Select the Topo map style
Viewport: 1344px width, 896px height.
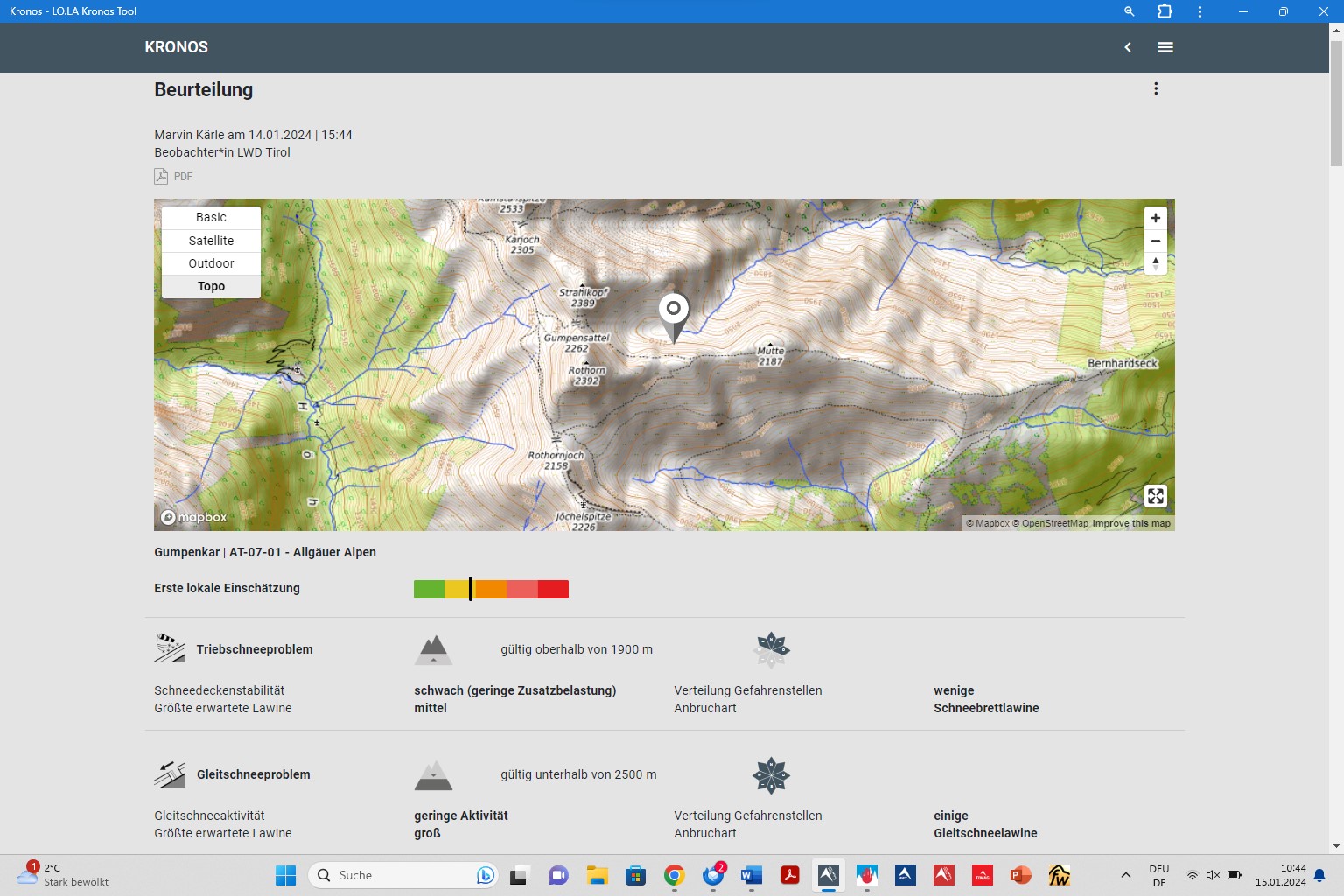click(211, 286)
